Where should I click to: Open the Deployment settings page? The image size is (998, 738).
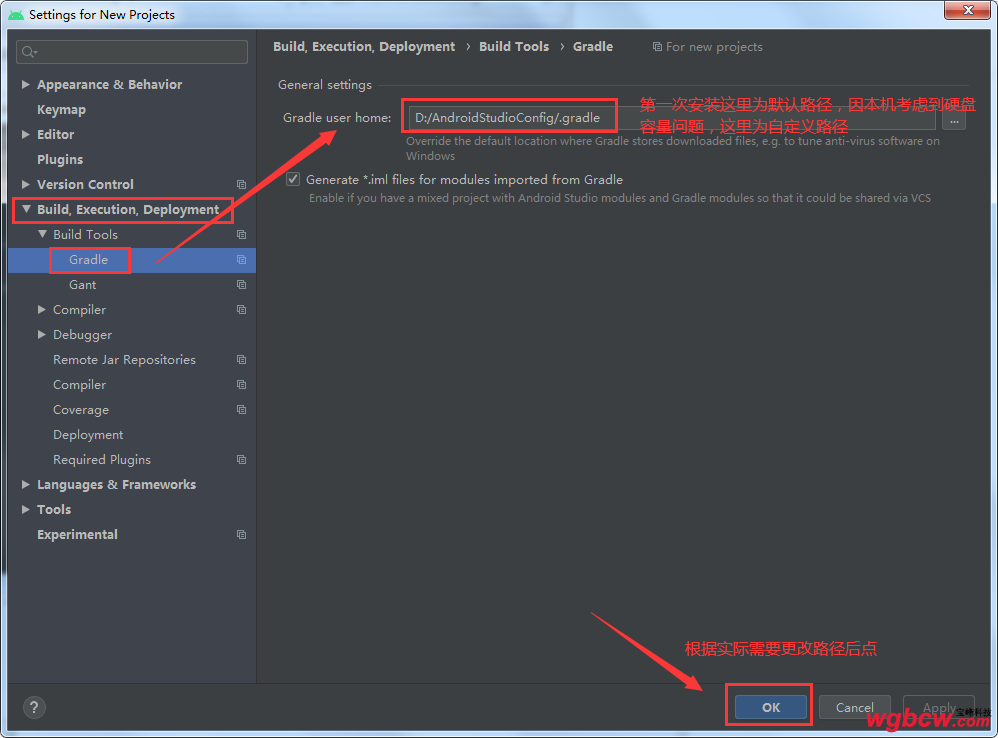click(x=88, y=435)
